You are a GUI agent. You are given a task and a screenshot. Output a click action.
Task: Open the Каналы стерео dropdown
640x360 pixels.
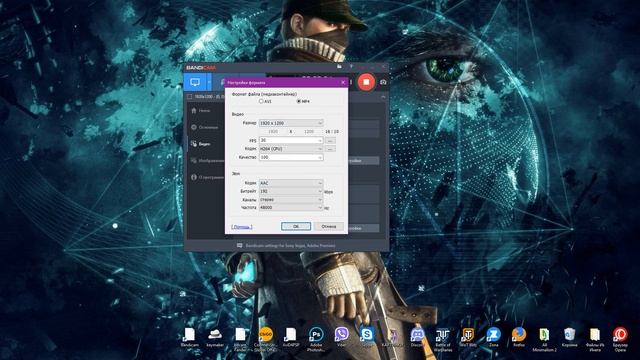[x=291, y=200]
